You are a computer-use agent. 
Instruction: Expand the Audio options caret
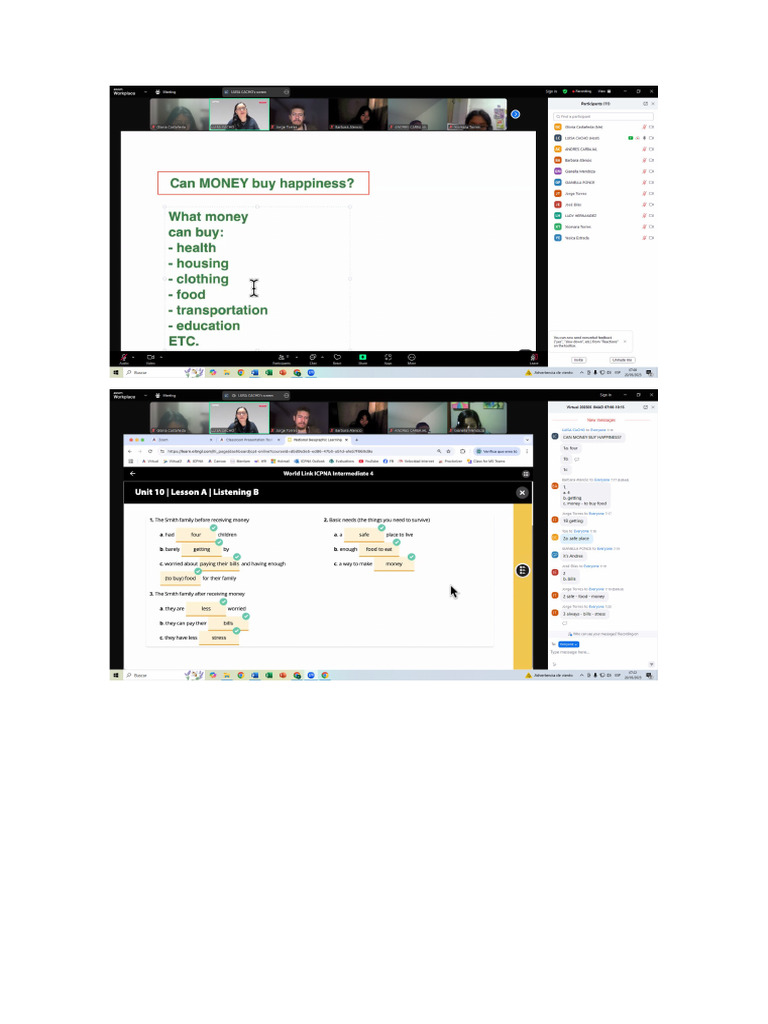[x=133, y=357]
